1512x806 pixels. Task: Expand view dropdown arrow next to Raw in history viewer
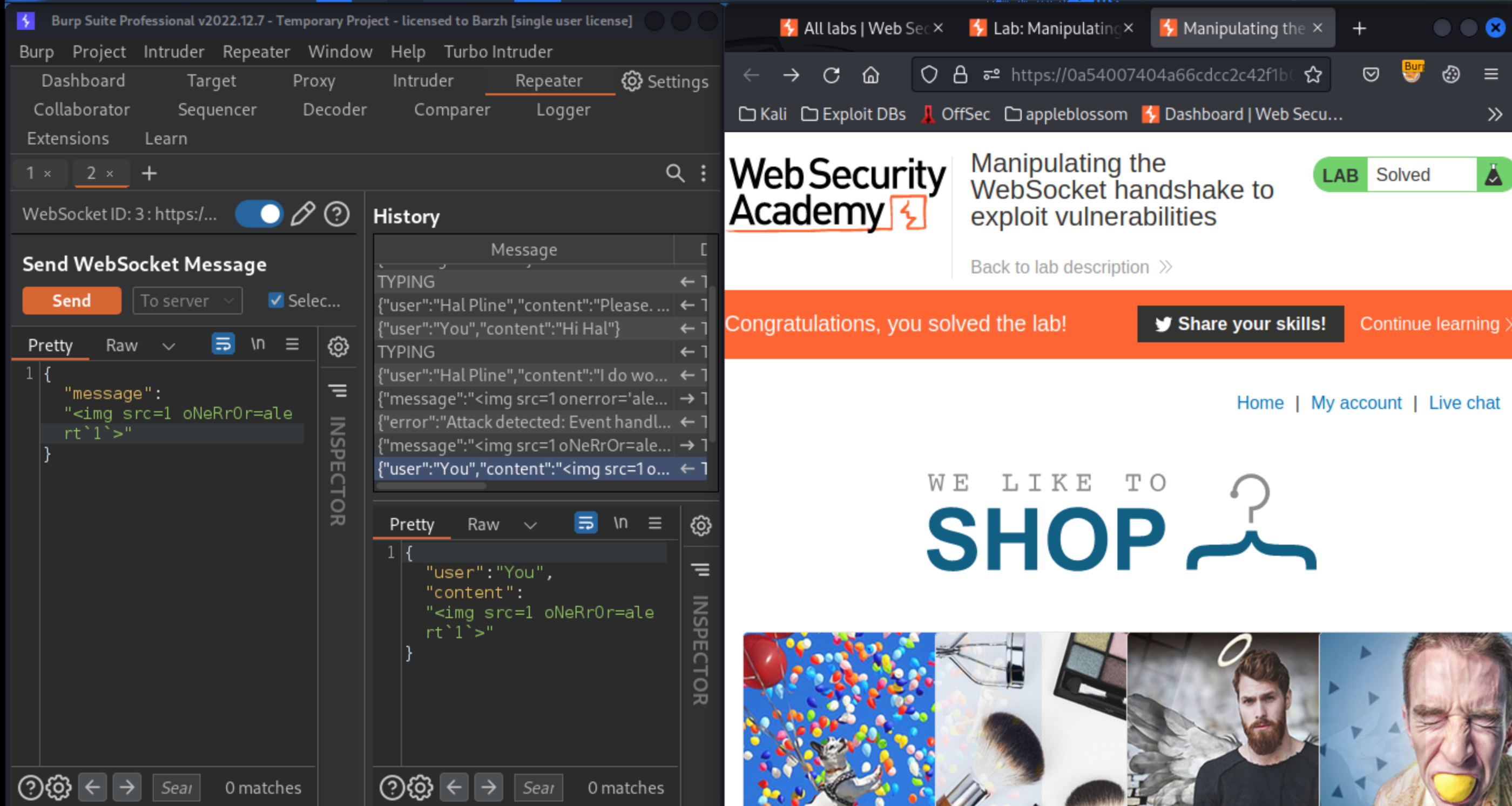point(530,525)
